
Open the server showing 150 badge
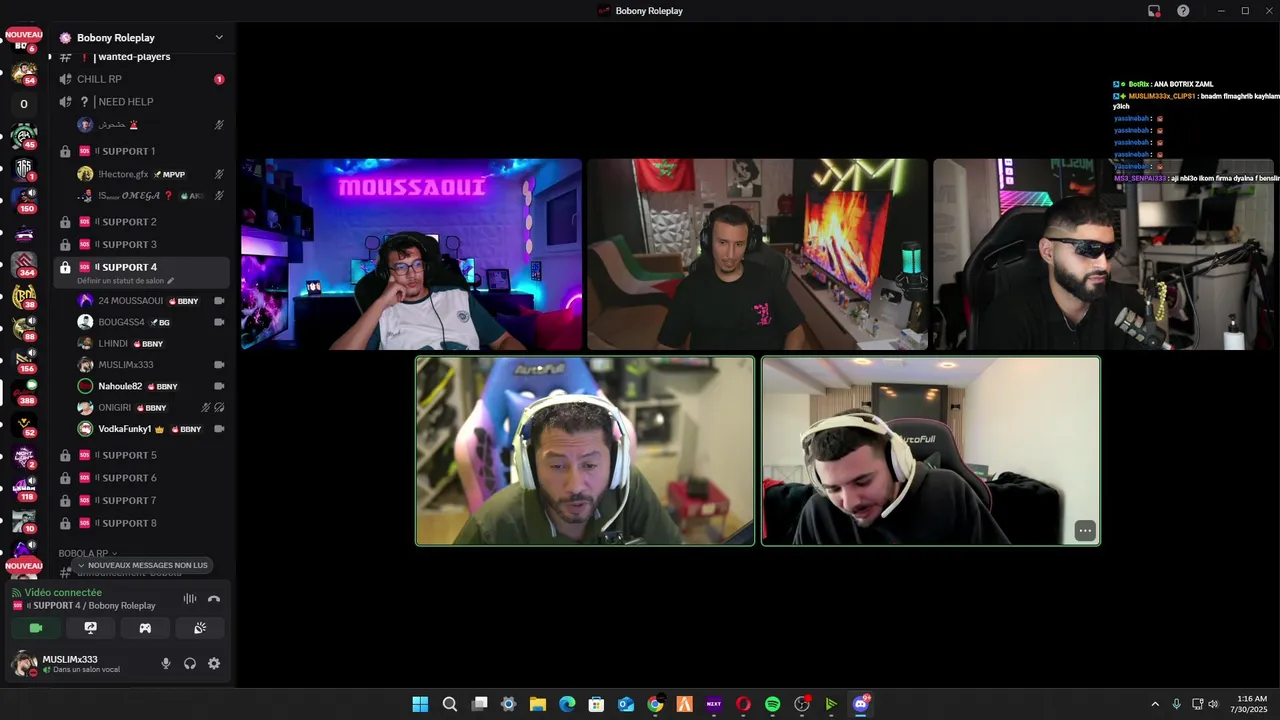[x=24, y=199]
